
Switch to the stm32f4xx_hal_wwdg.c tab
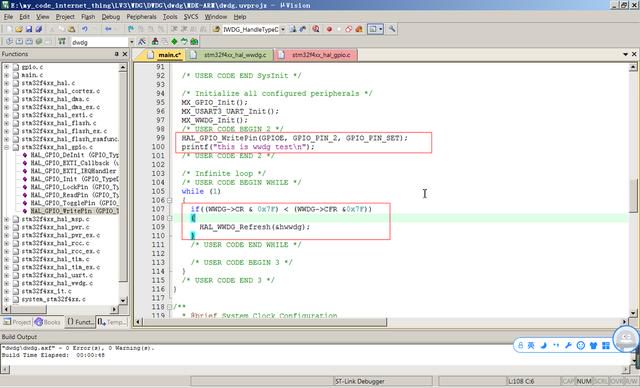point(231,55)
